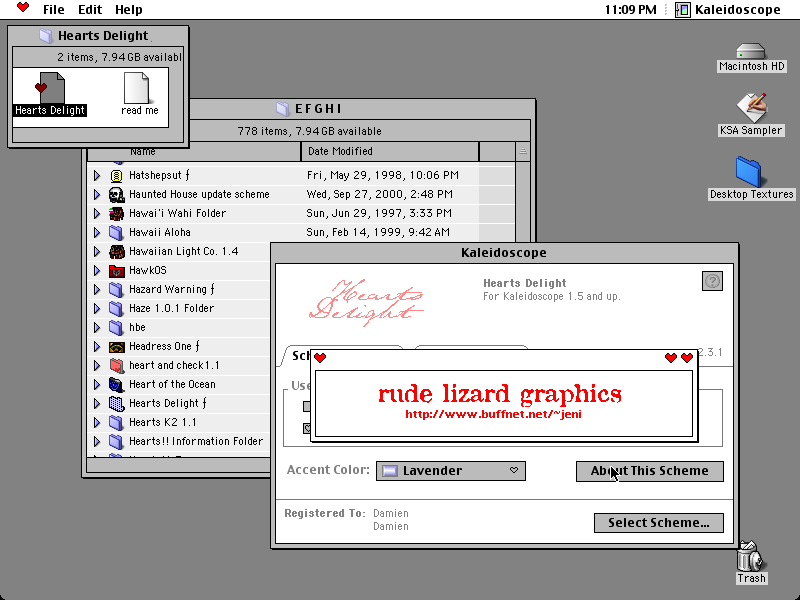Click the hbe folder icon
This screenshot has width=800, height=600.
(x=116, y=328)
